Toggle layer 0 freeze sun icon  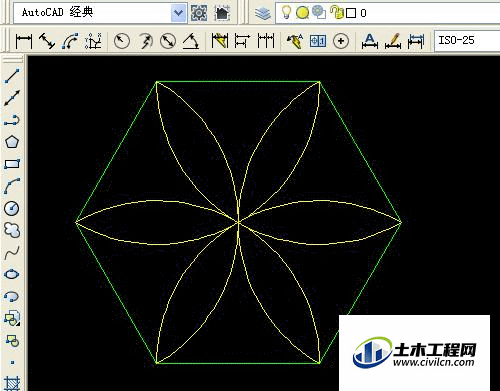pyautogui.click(x=302, y=13)
